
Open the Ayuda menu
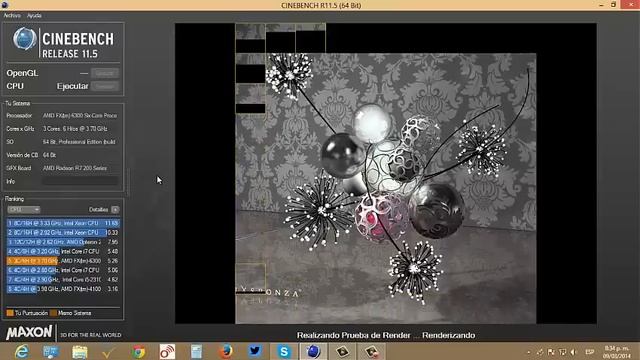34,16
